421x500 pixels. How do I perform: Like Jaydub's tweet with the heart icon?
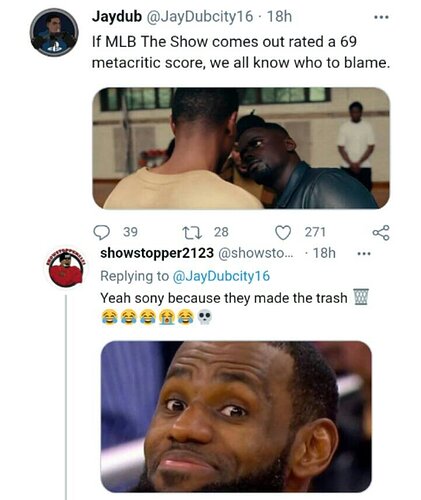pyautogui.click(x=283, y=232)
